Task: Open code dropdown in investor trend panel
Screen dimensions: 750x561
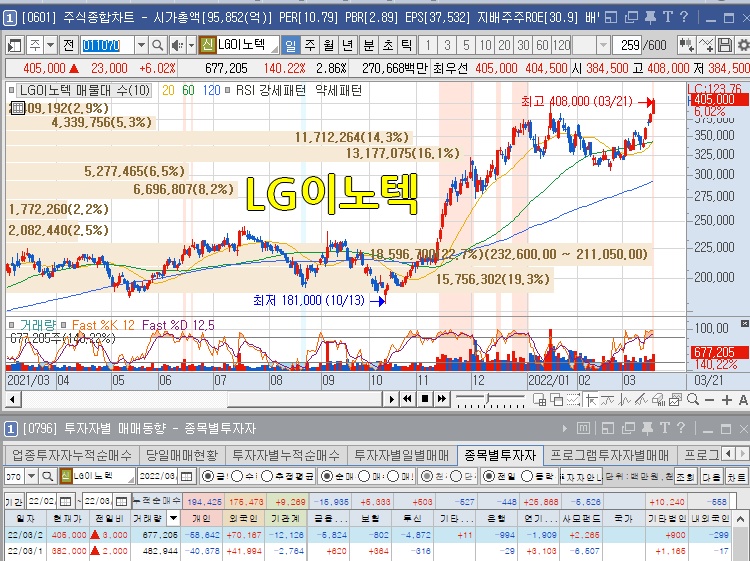Action: 32,476
